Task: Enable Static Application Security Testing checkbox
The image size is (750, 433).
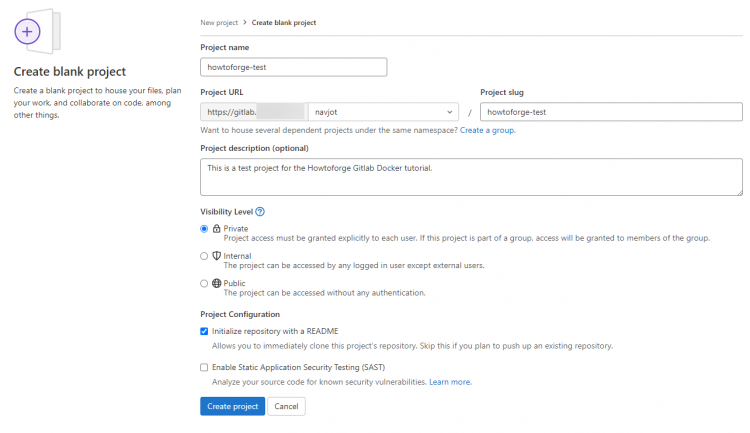Action: tap(204, 367)
